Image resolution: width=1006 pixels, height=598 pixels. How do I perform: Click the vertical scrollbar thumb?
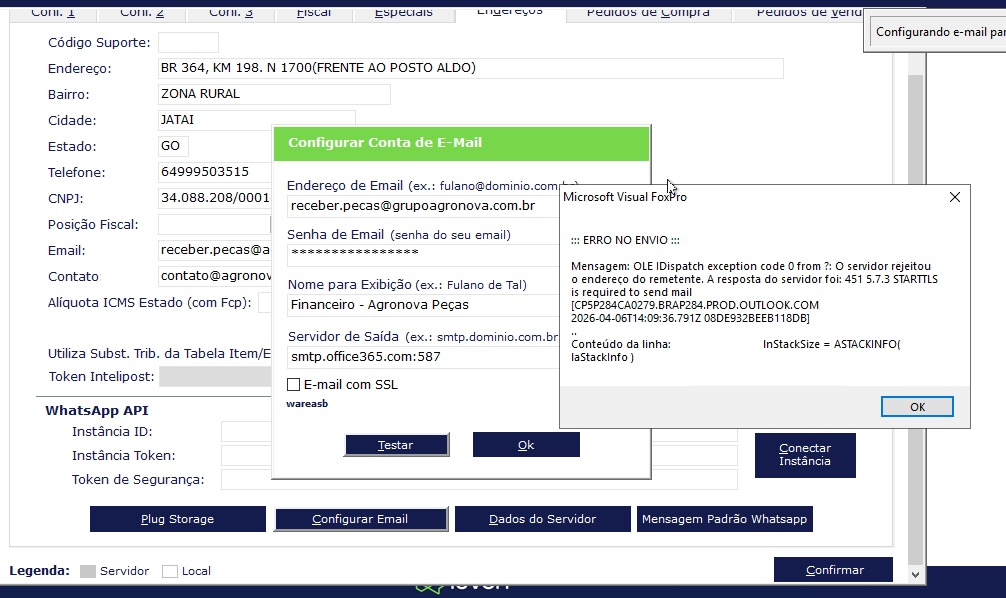tap(916, 128)
